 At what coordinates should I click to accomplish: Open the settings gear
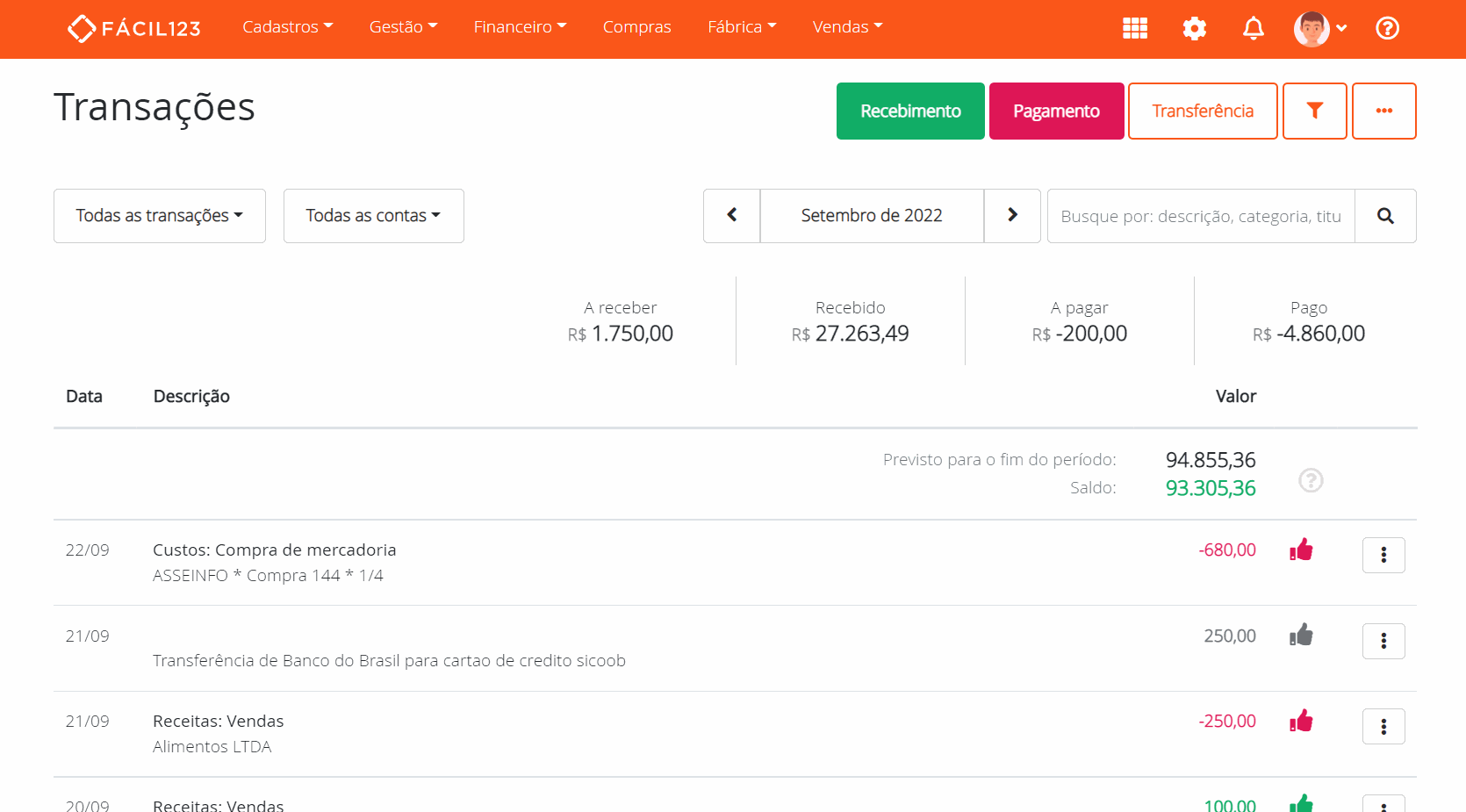click(x=1194, y=28)
